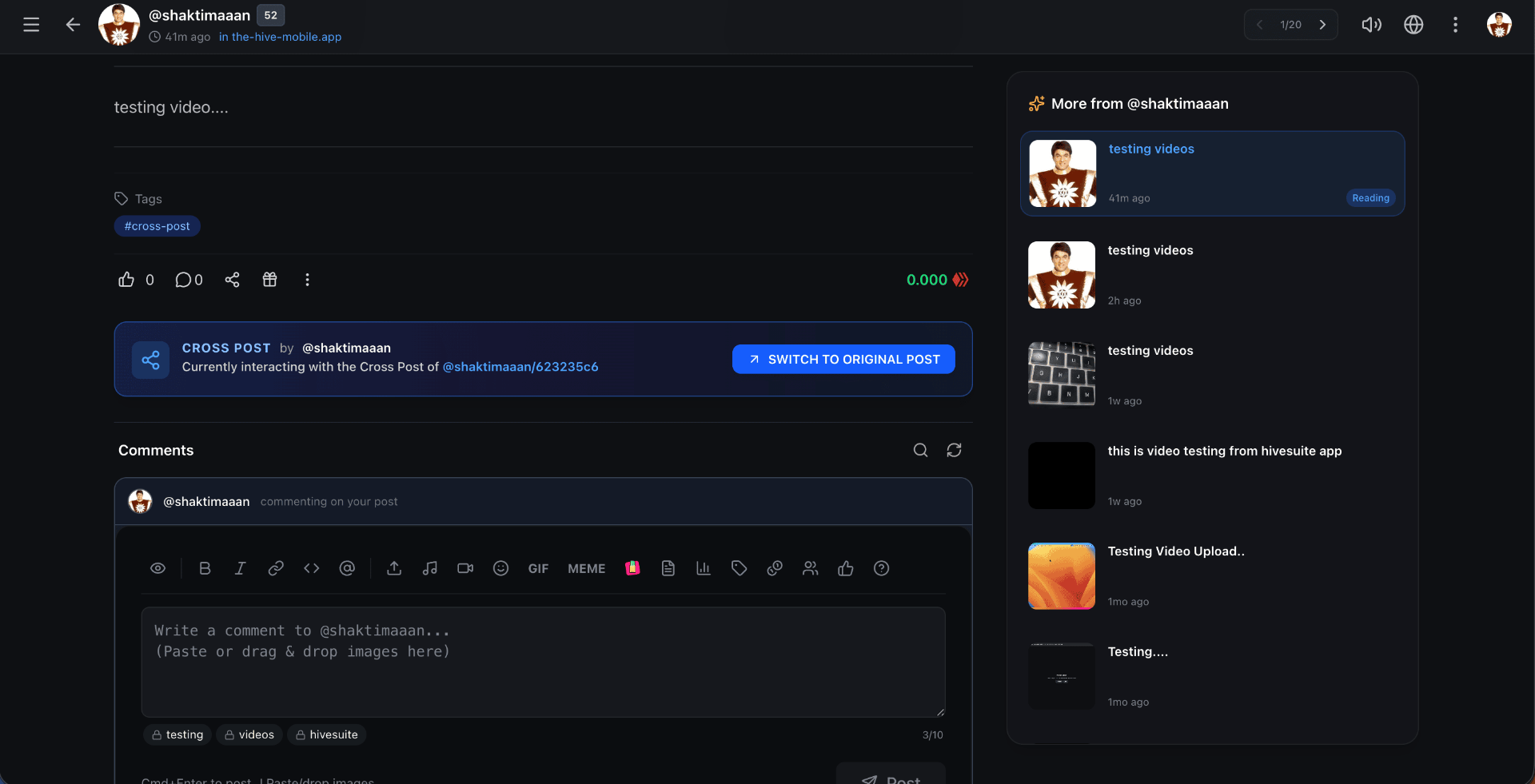Toggle sound using speaker icon
This screenshot has width=1535, height=784.
tap(1372, 25)
